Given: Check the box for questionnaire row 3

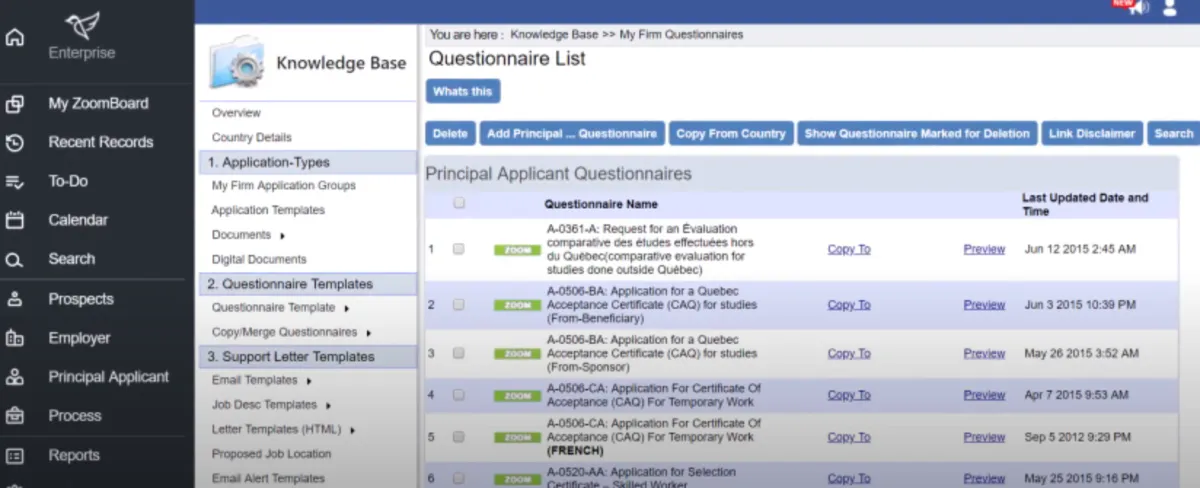Looking at the screenshot, I should 459,353.
